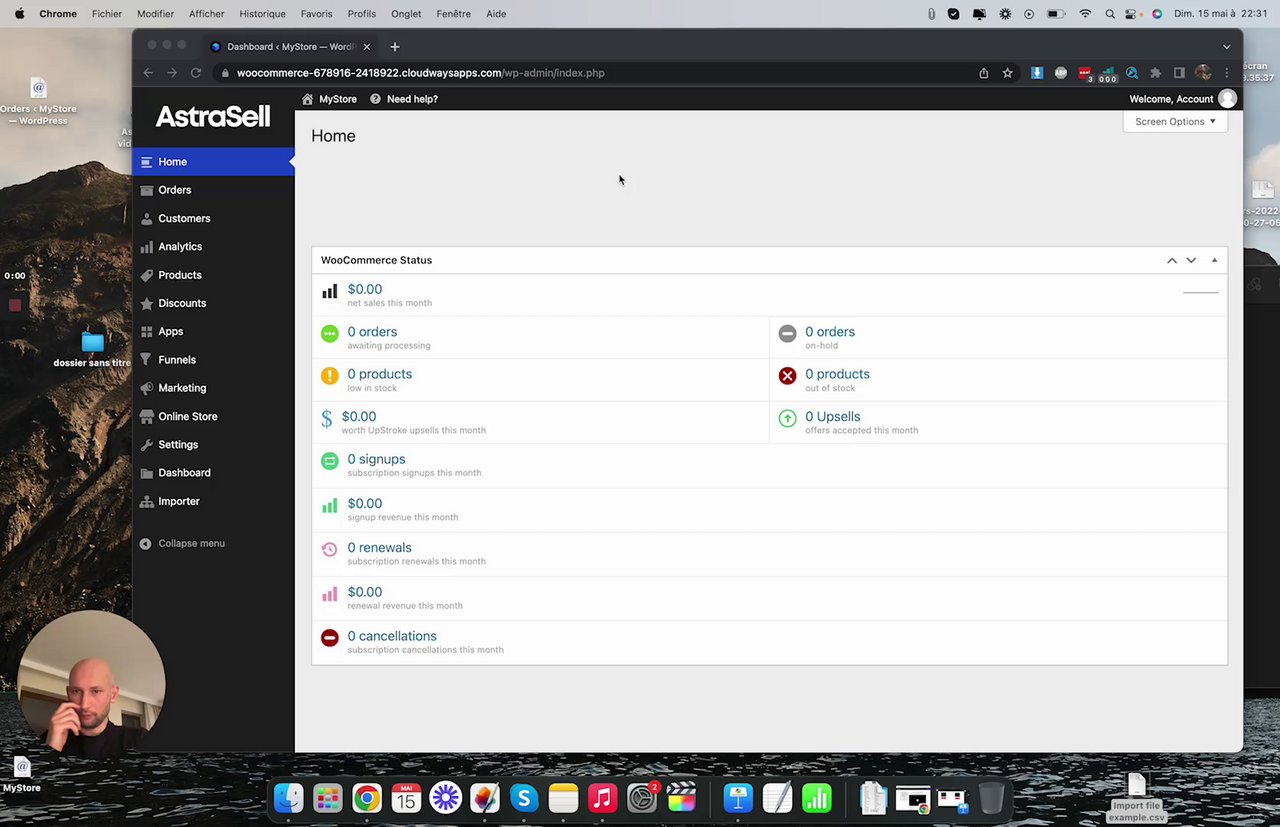Expand the Screen Options dropdown
The image size is (1280, 827).
[x=1175, y=121]
